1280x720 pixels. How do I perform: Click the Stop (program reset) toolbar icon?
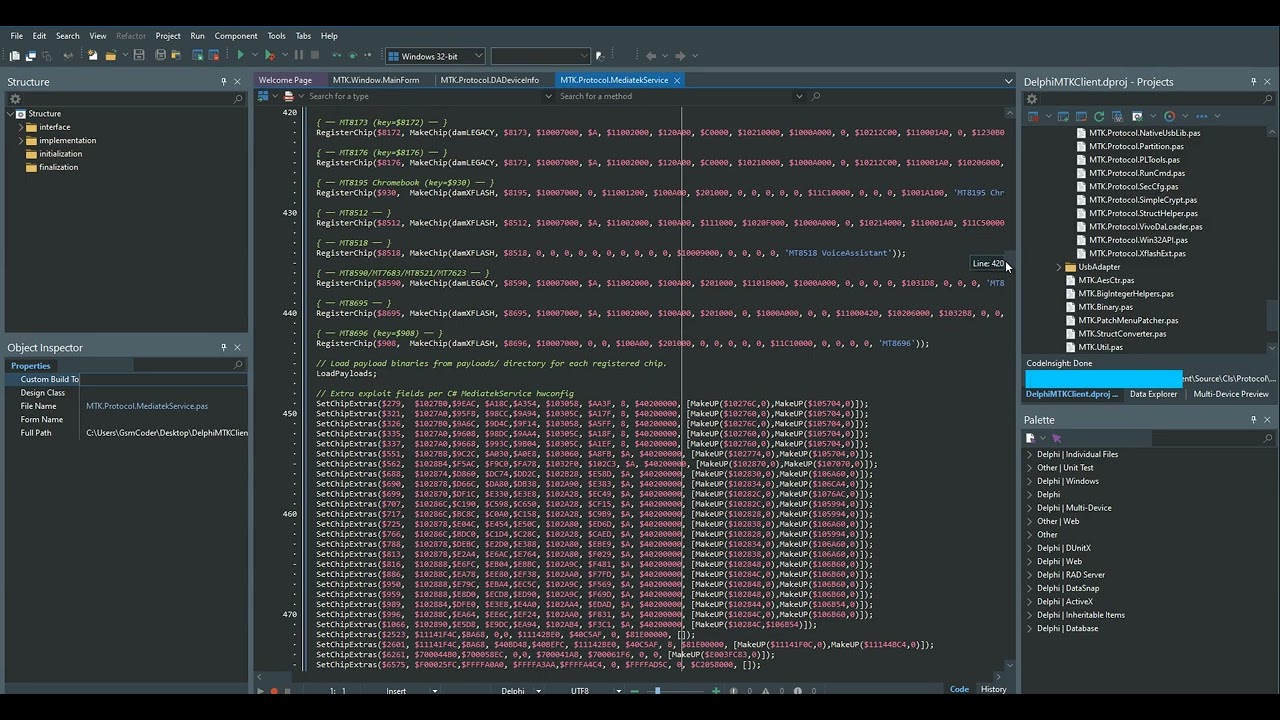[x=315, y=55]
